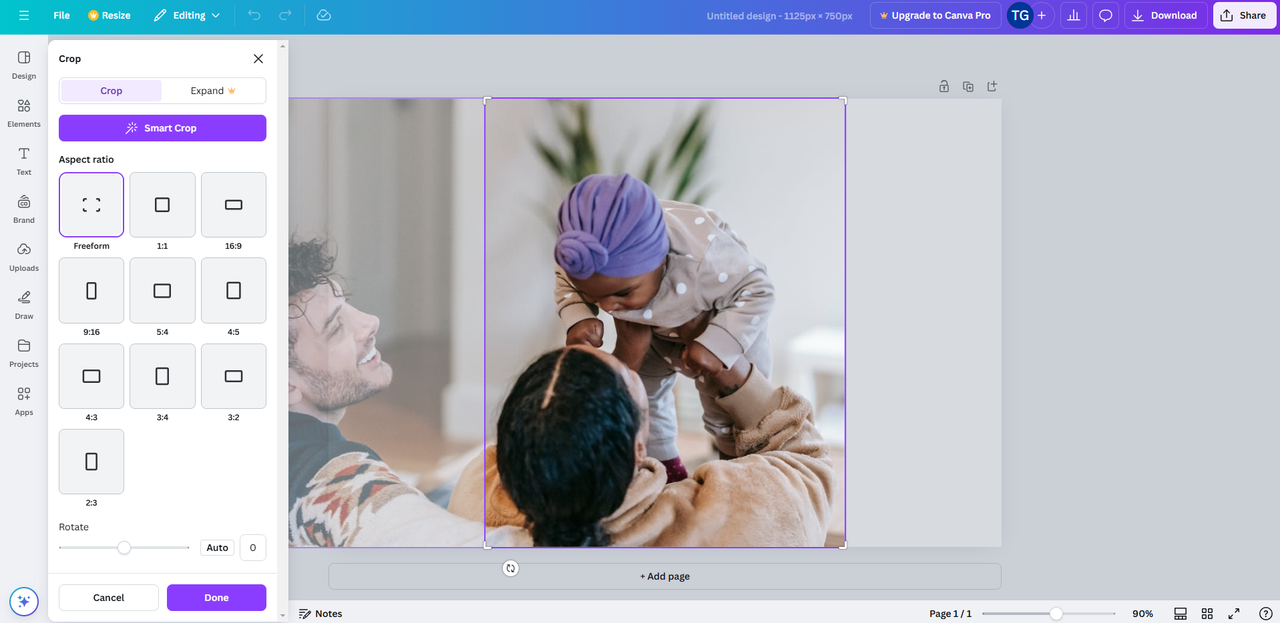Open the Brand sidebar panel
Image resolution: width=1280 pixels, height=623 pixels.
[x=24, y=208]
